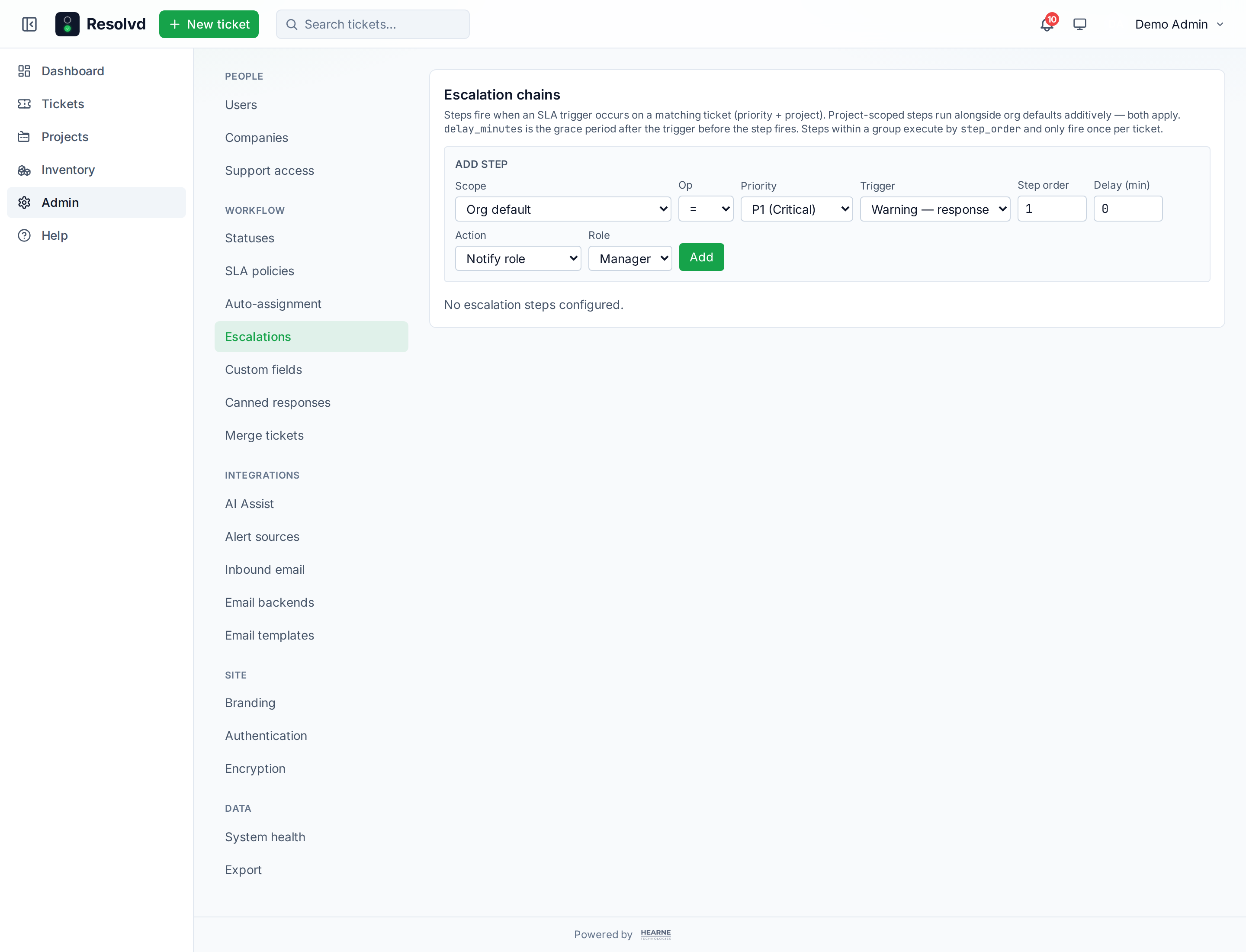Select Escalations in workflow menu

tap(311, 337)
